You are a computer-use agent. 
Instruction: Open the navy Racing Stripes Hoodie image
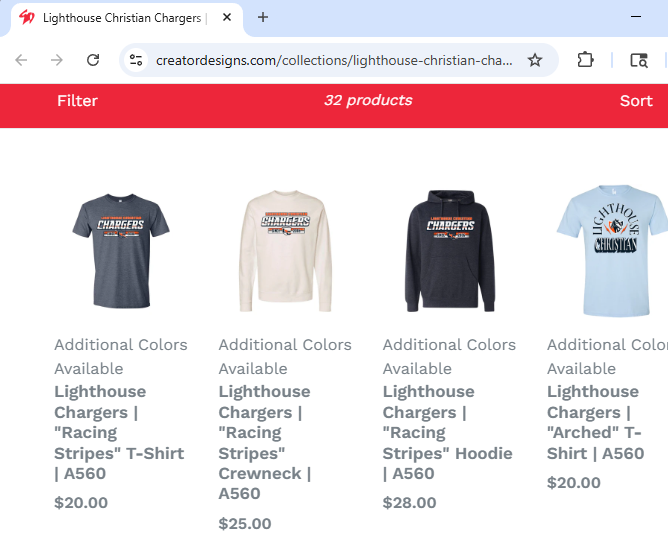449,243
